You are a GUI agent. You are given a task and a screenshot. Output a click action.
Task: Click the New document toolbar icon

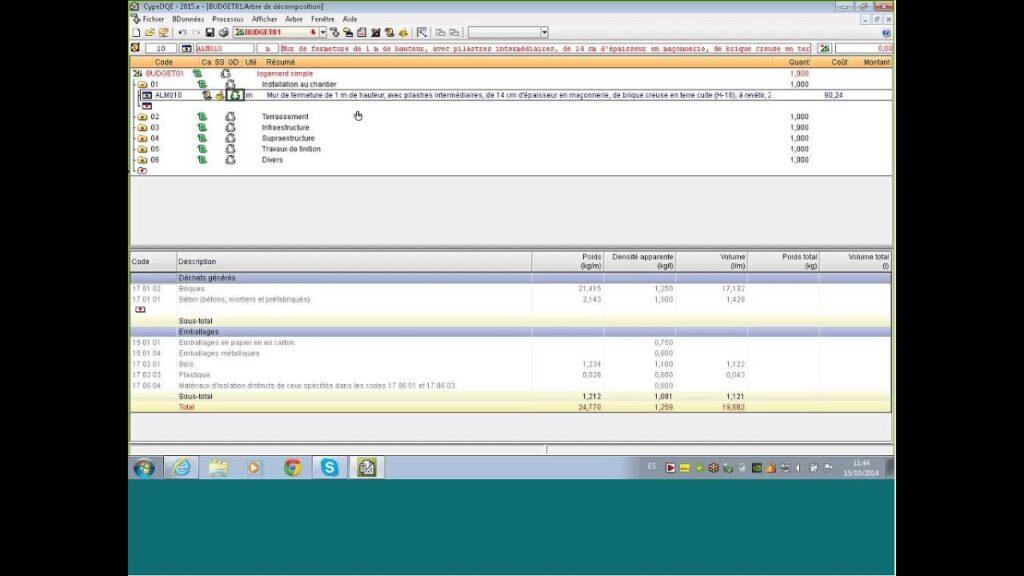pos(136,33)
